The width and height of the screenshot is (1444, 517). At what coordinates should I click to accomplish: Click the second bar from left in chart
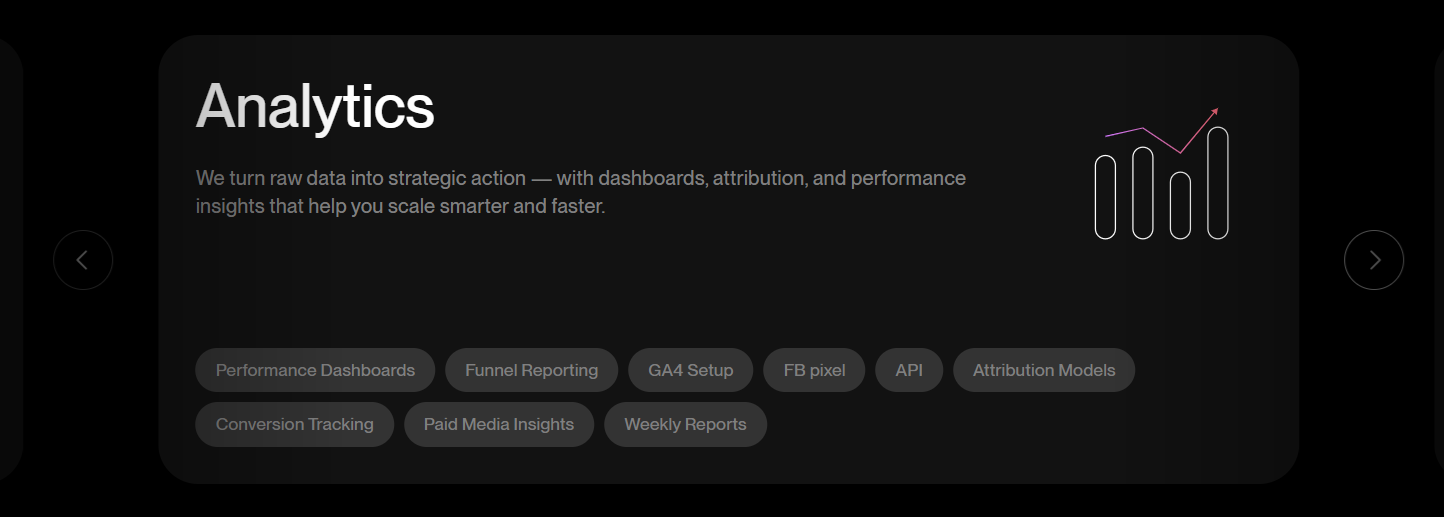point(1143,193)
